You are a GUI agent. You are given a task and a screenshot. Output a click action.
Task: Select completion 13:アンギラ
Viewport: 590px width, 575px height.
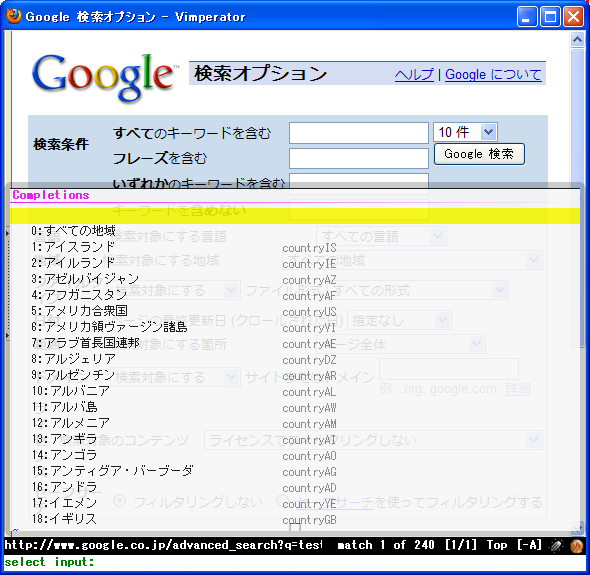tap(64, 439)
